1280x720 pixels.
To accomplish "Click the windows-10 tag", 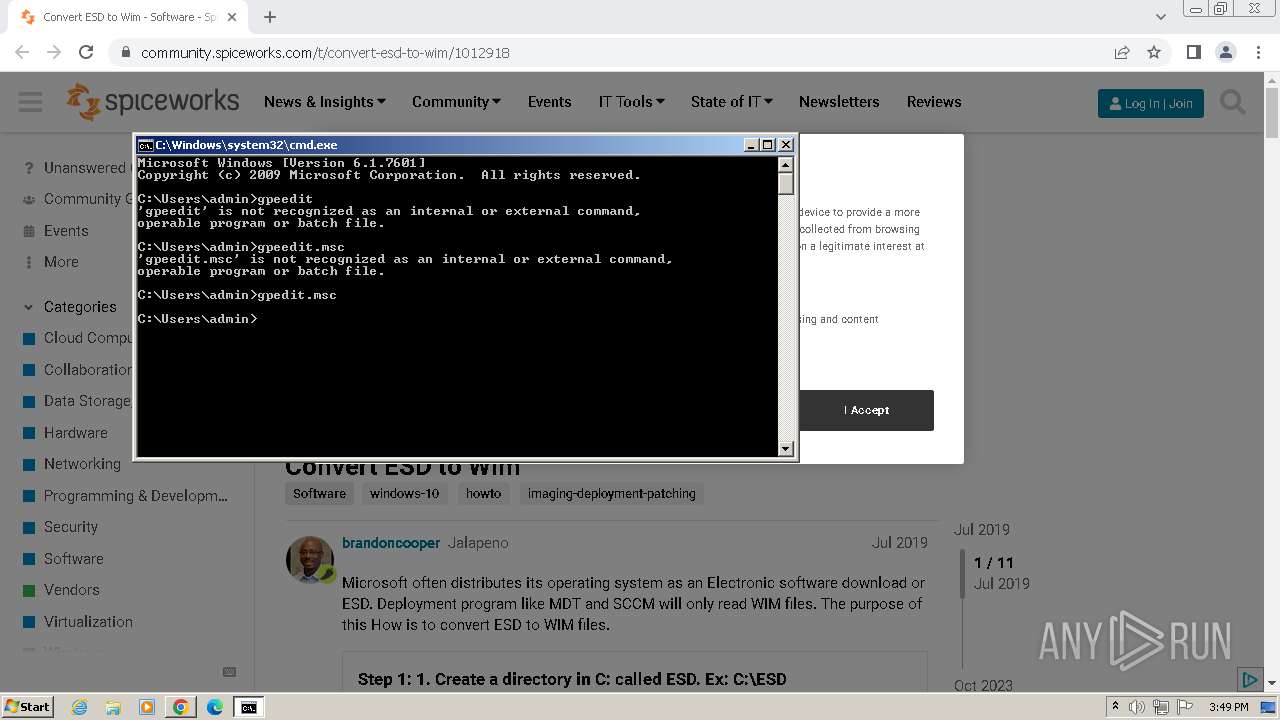I will (404, 494).
